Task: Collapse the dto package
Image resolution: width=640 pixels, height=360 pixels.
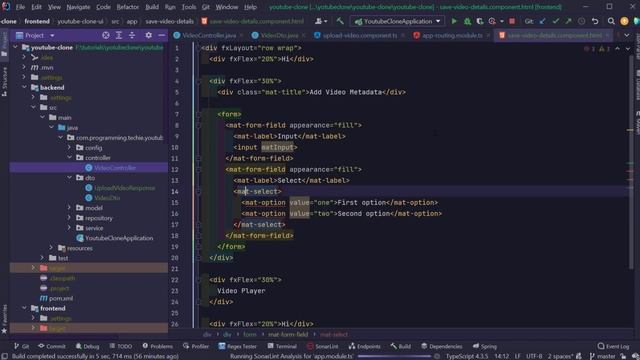Action: [69, 178]
